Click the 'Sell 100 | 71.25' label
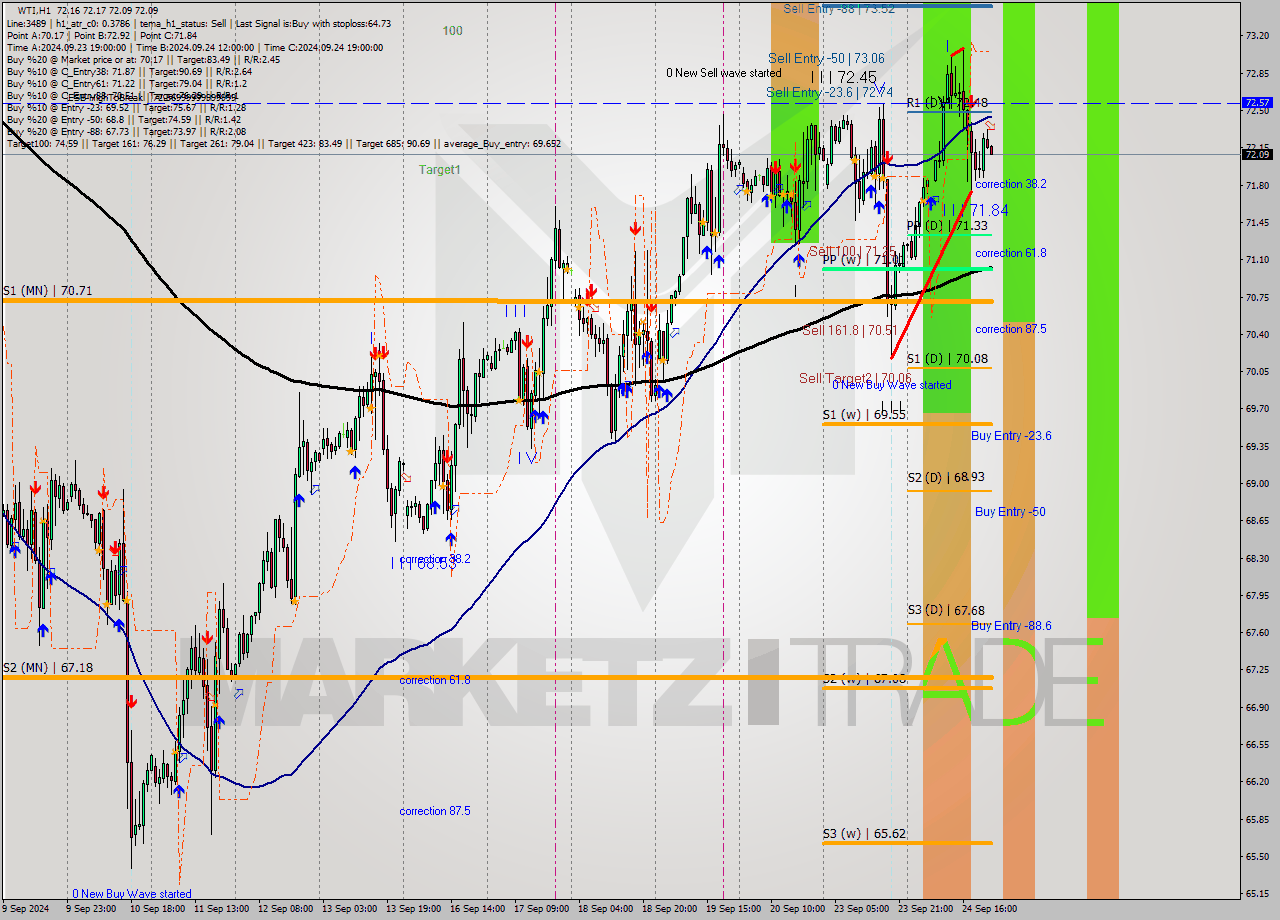This screenshot has height=920, width=1280. (852, 251)
